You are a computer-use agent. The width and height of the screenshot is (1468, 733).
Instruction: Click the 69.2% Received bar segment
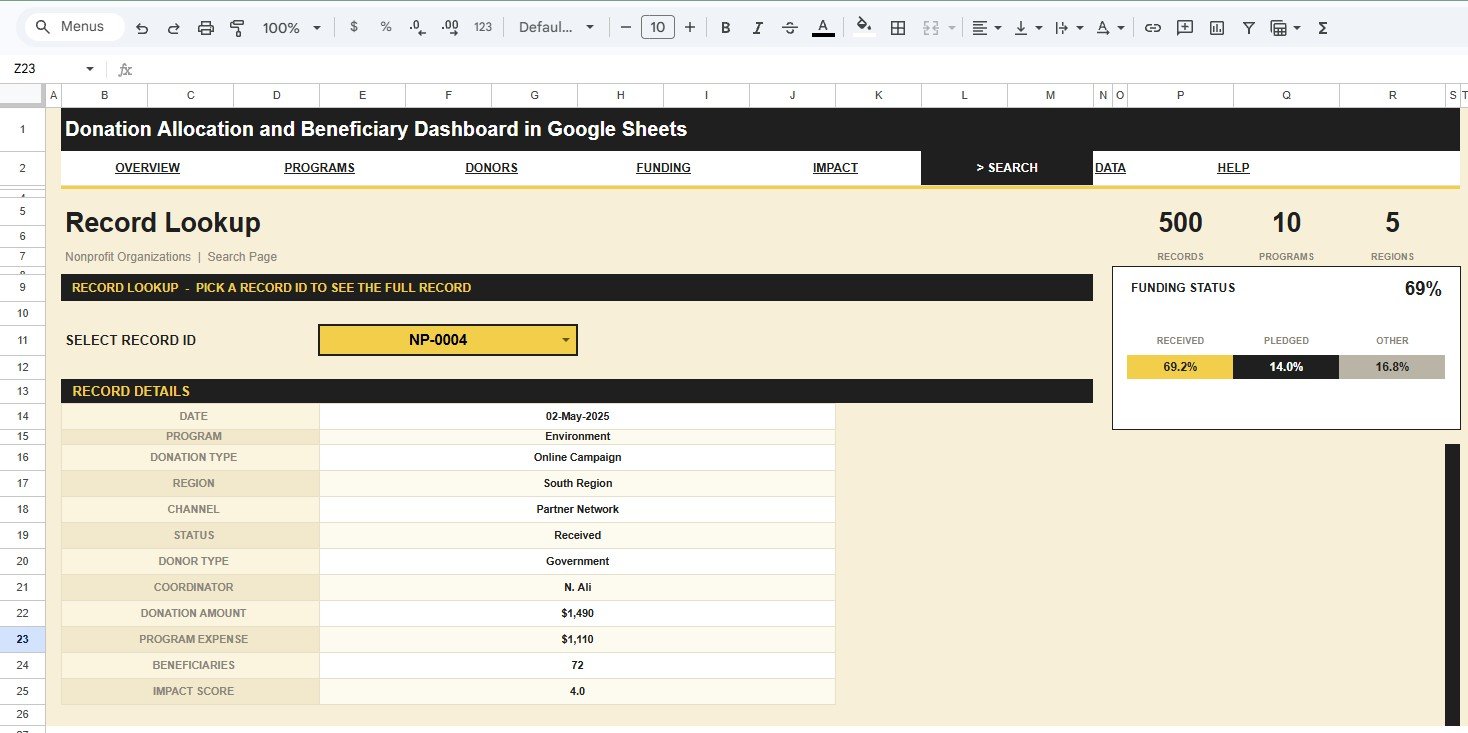pos(1180,367)
